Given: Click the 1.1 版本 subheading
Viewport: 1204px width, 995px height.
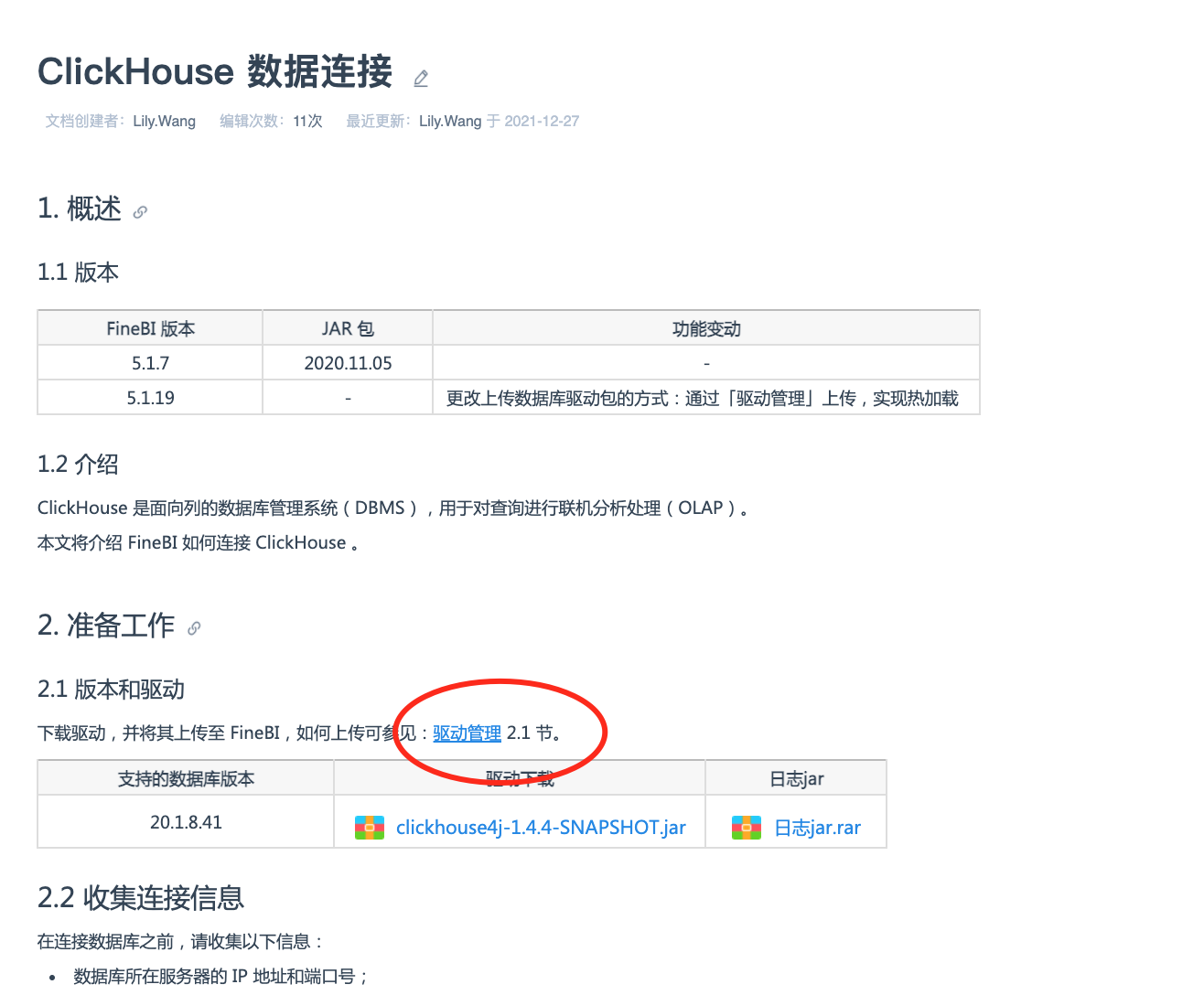Looking at the screenshot, I should click(x=78, y=273).
